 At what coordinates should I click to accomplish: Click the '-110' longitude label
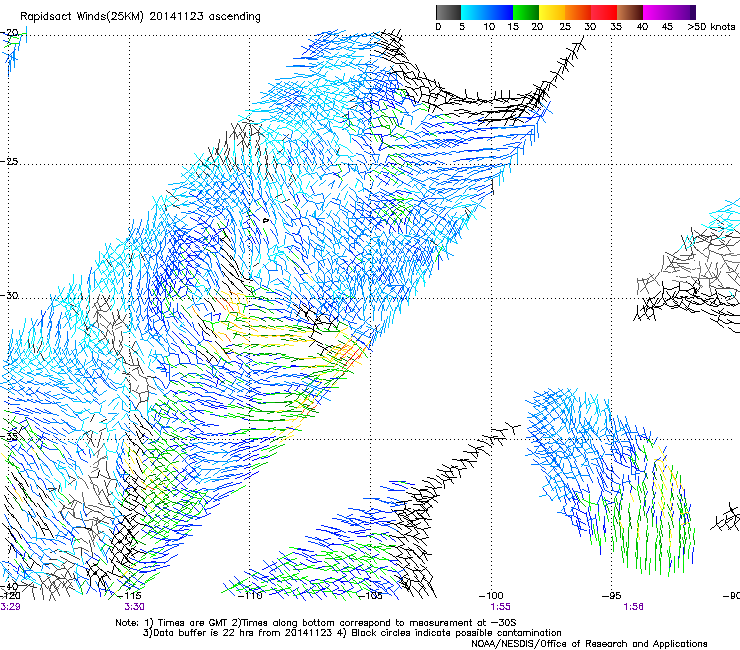pyautogui.click(x=250, y=595)
